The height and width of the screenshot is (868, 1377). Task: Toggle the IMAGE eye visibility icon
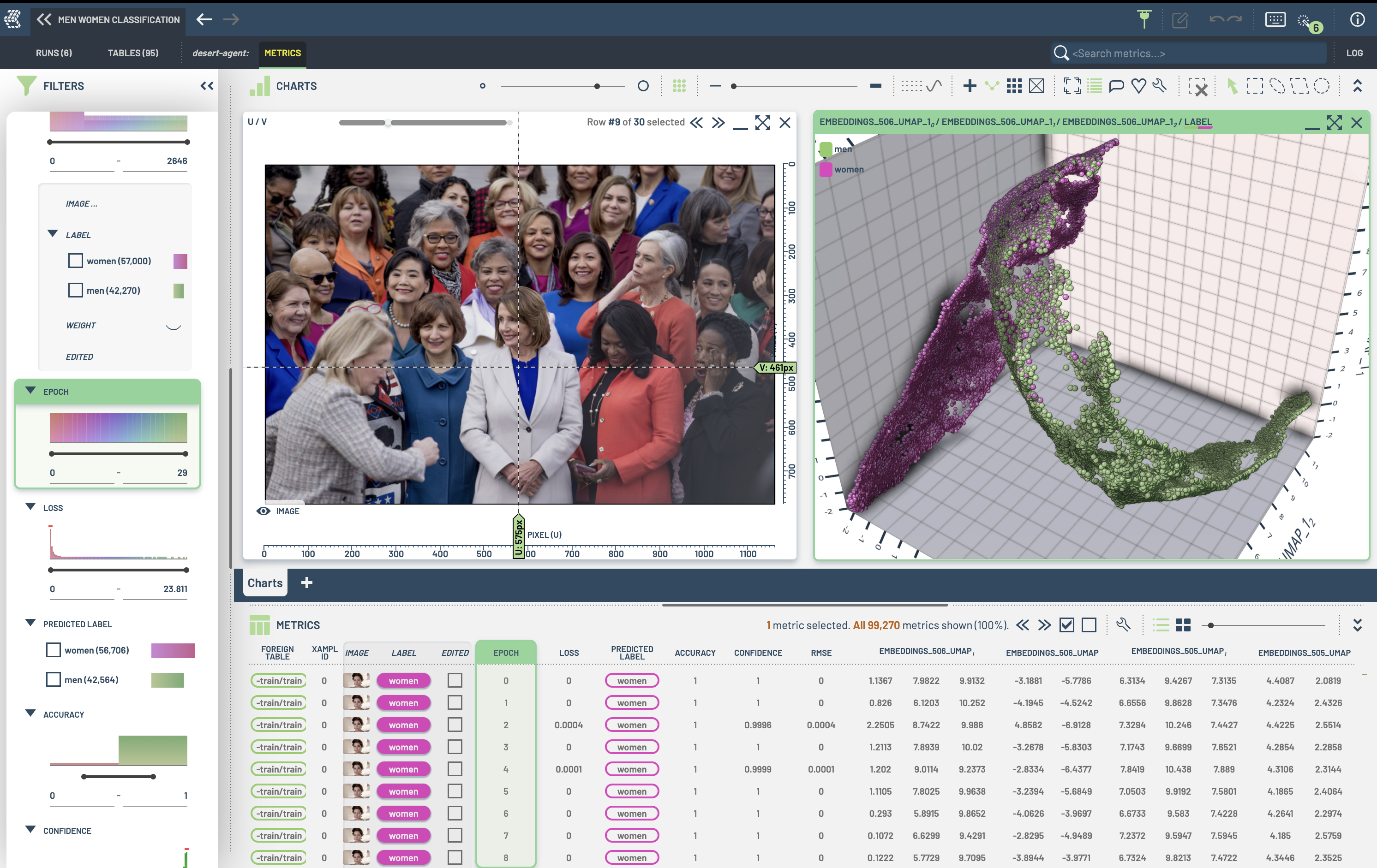(263, 511)
